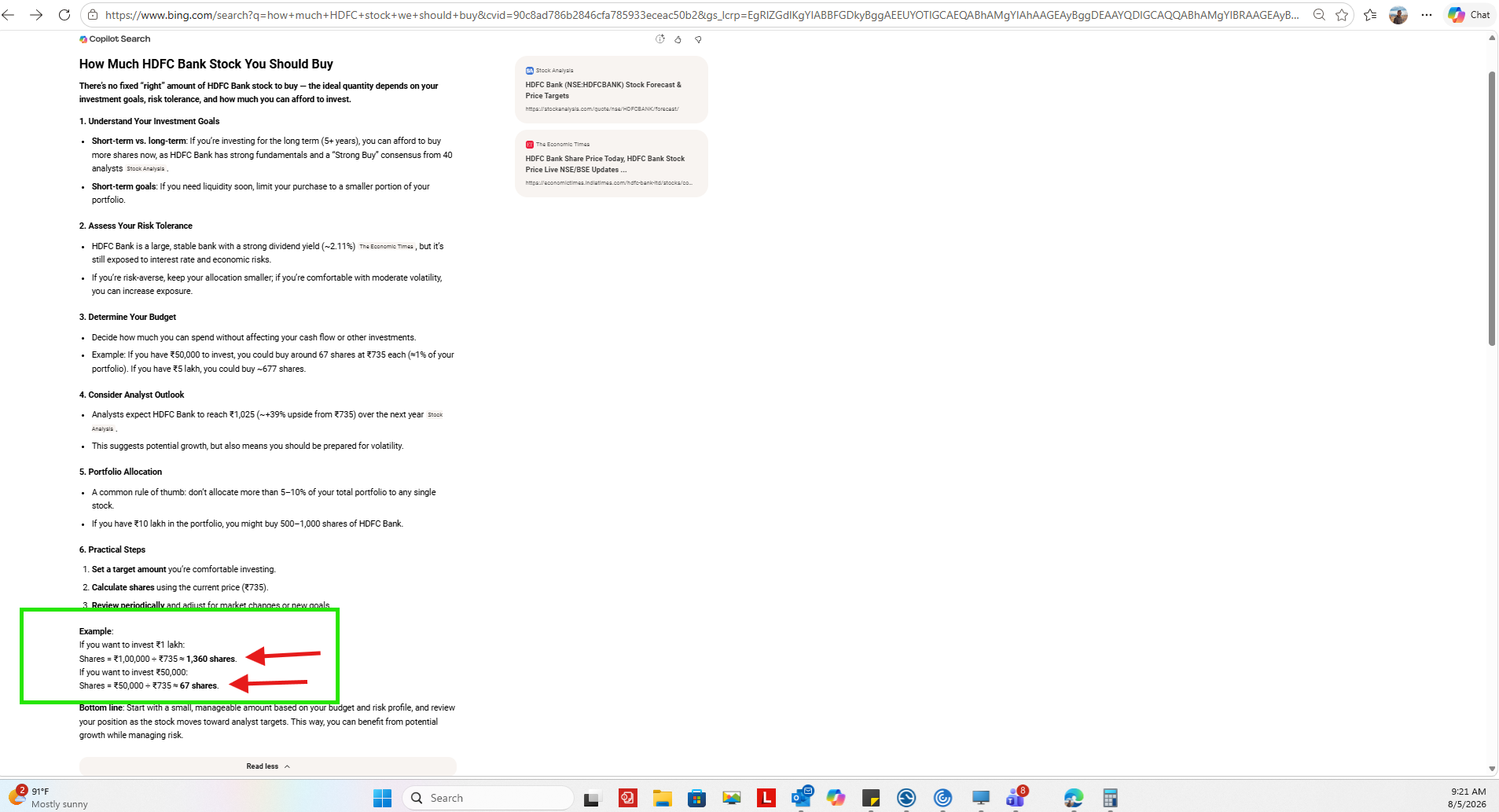This screenshot has width=1499, height=812.
Task: Open the Copilot Chat button
Action: [x=1469, y=15]
